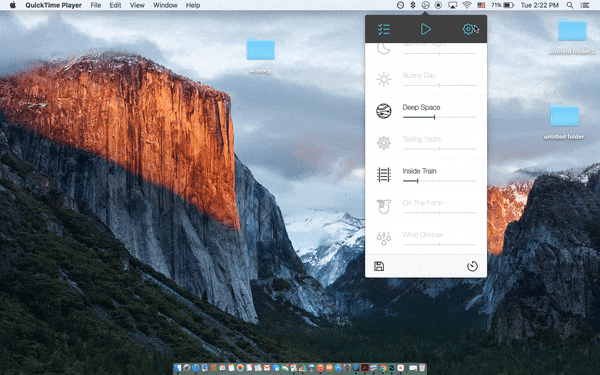
Task: Adjust the Summer Night volume slider
Action: [x=439, y=54]
